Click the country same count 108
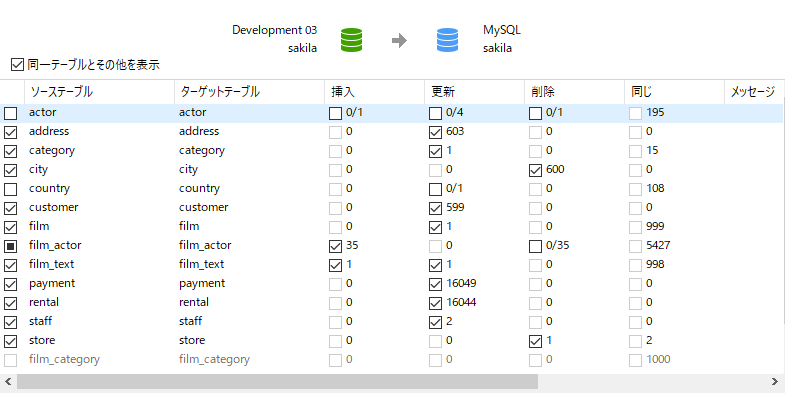The image size is (785, 394). tap(655, 189)
